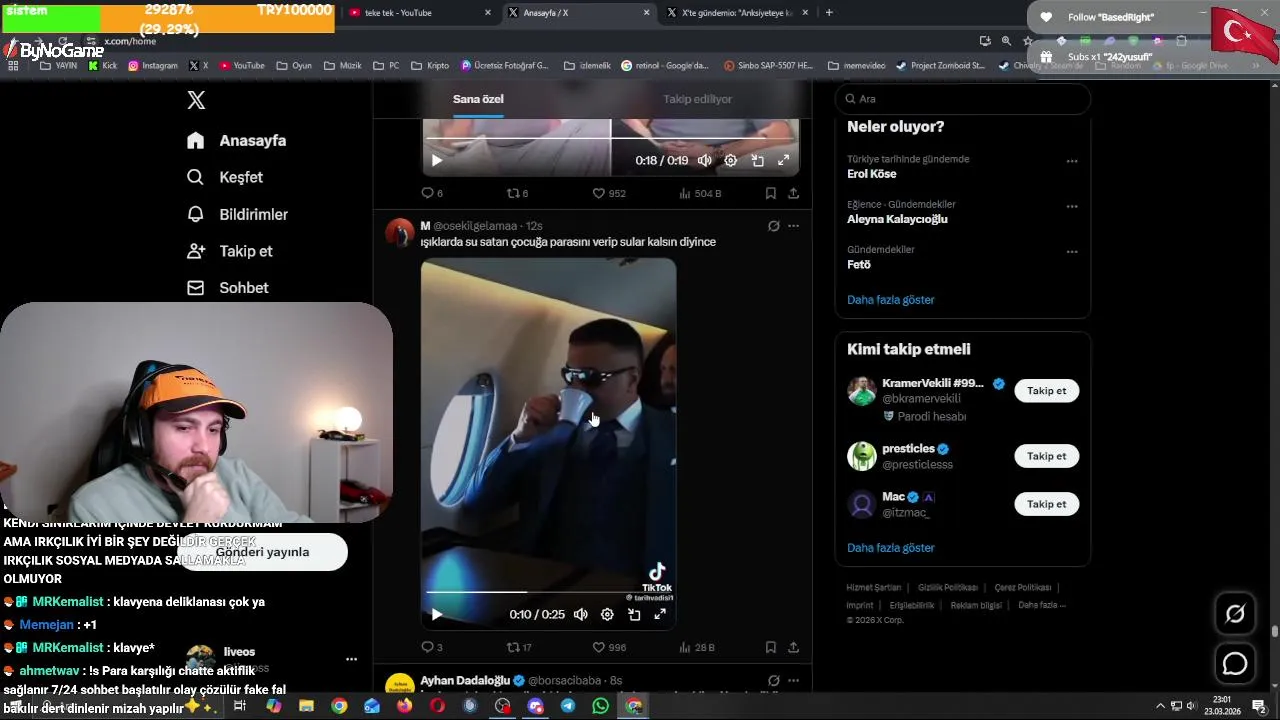Screen dimensions: 1280x720
Task: Open the browser zoom indicator in the address bar
Action: coord(1006,41)
